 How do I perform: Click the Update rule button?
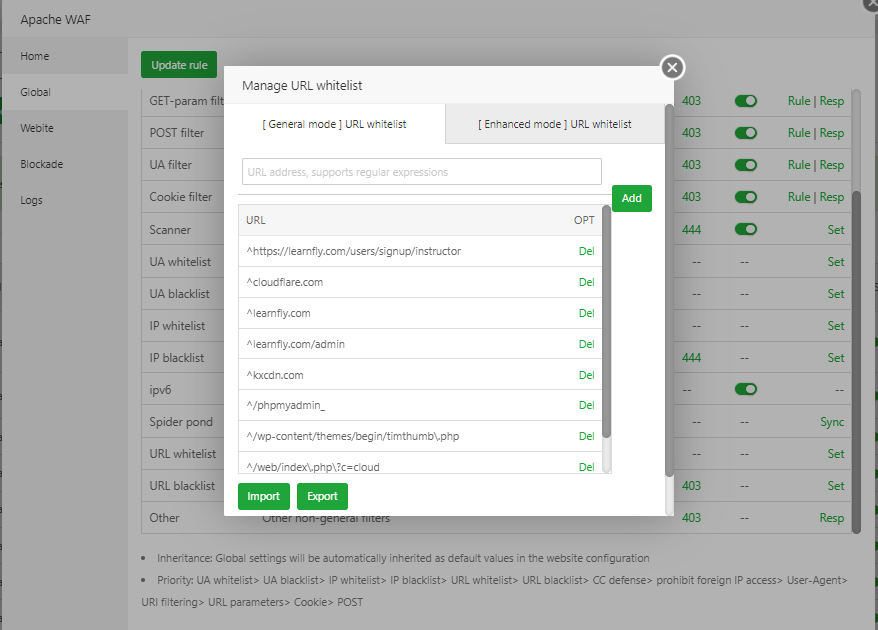179,65
